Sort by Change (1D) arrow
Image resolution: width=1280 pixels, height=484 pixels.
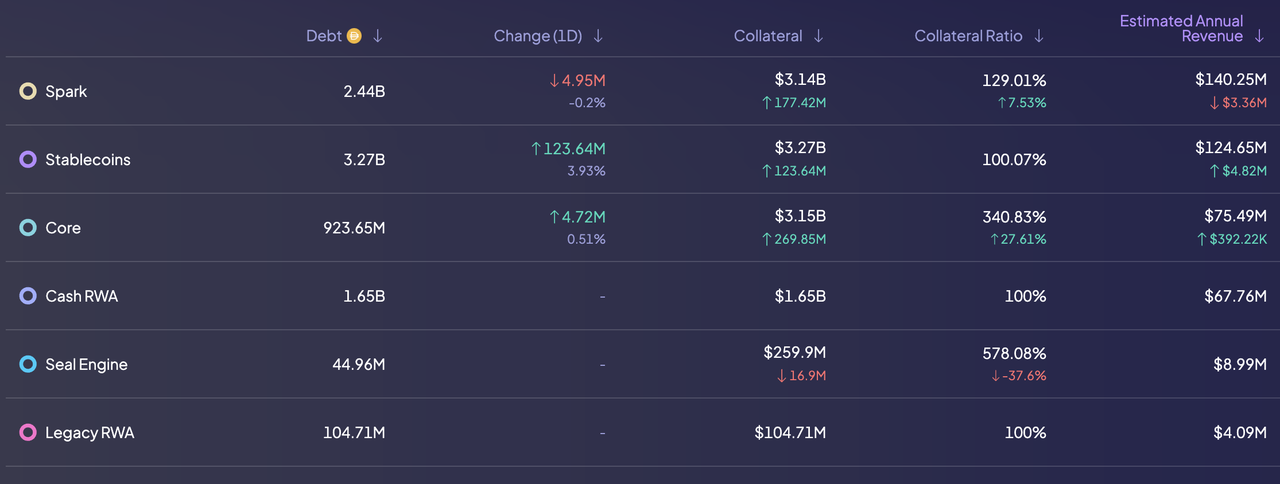pos(598,36)
